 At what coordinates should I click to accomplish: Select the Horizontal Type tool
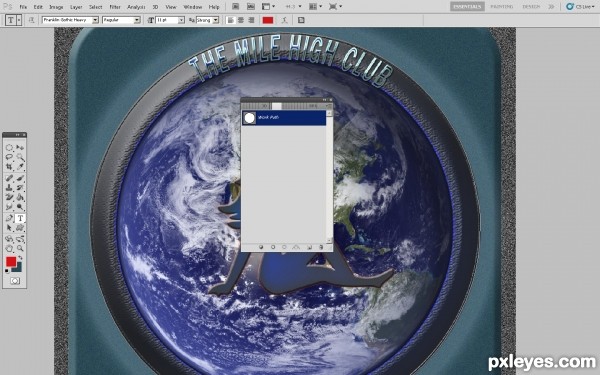click(x=20, y=218)
